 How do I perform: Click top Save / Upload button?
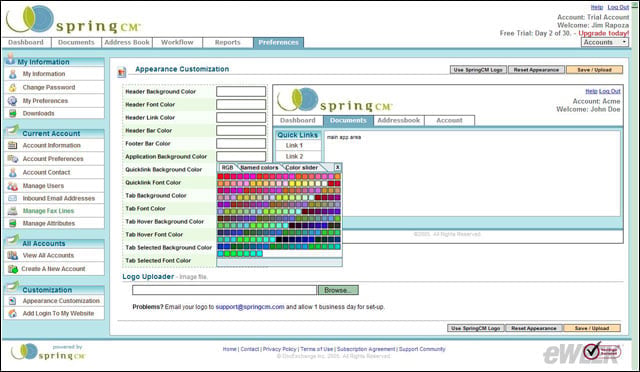coord(594,70)
